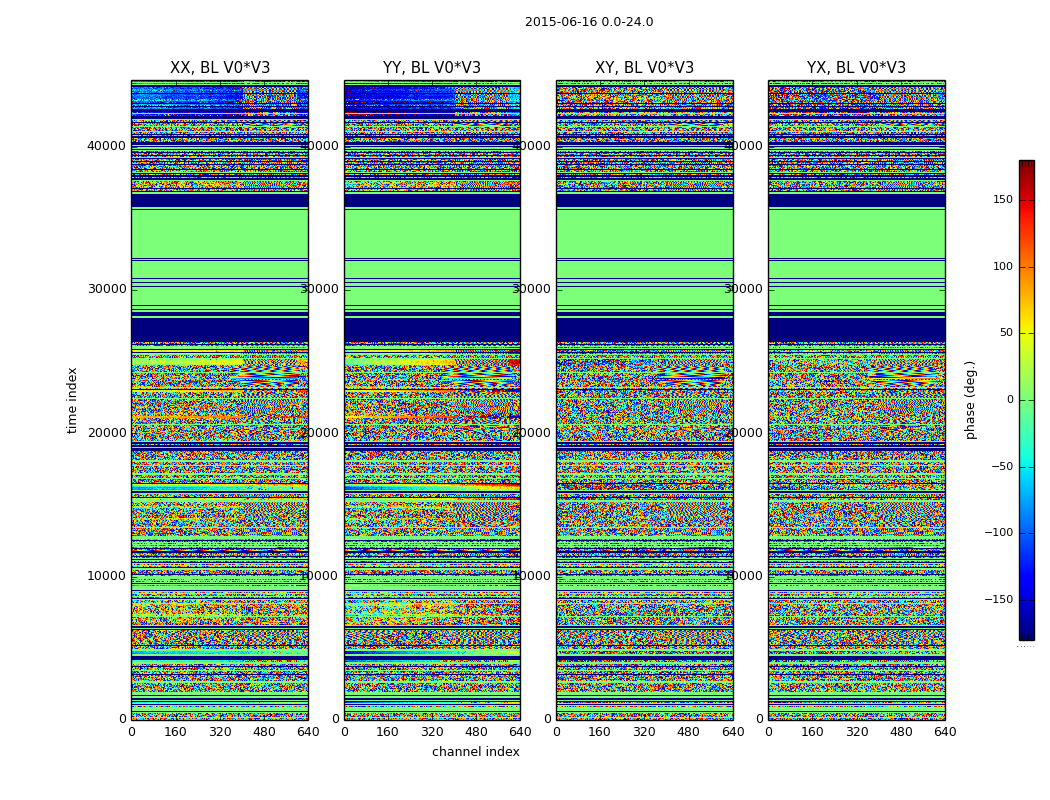Screen dimensions: 1050x800
Task: Click the YY panel phase heatmap
Action: point(432,400)
